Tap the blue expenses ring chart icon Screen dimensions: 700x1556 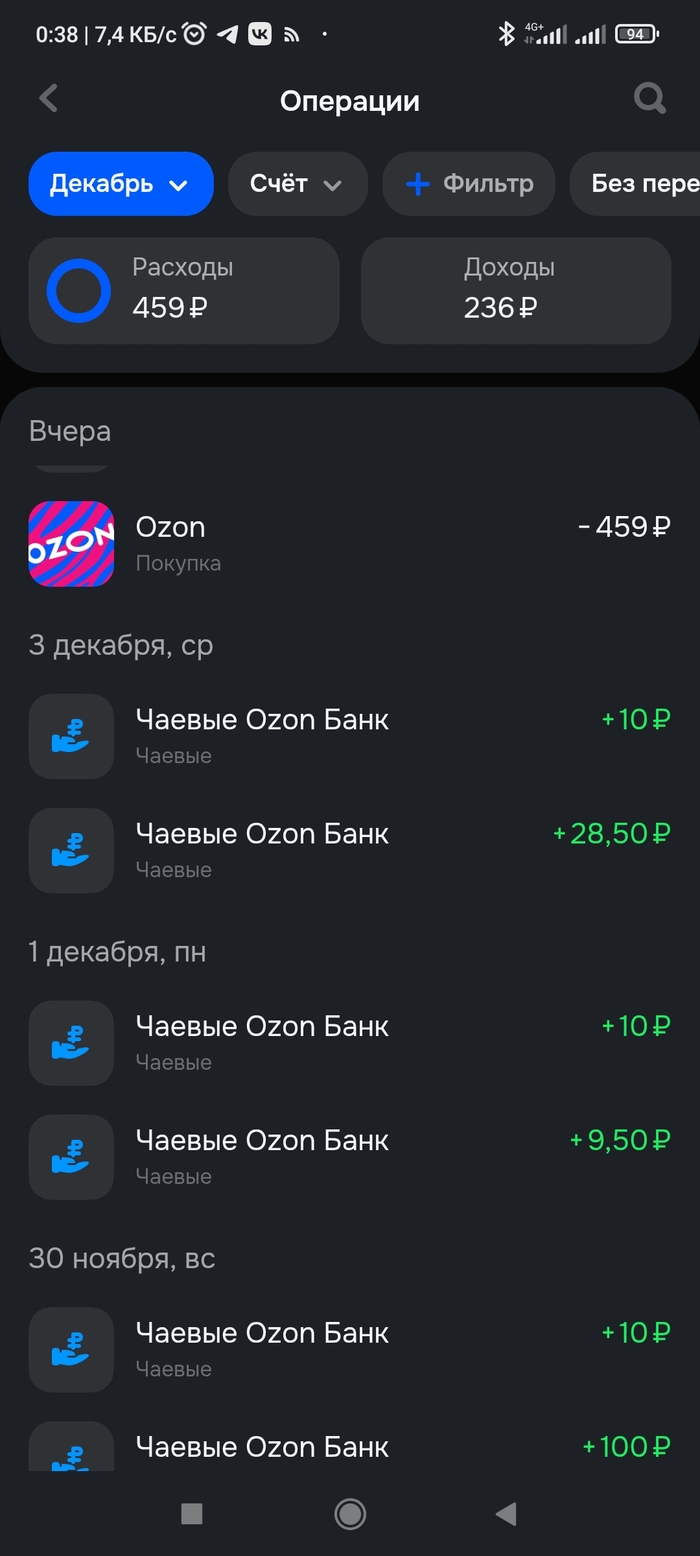(78, 291)
